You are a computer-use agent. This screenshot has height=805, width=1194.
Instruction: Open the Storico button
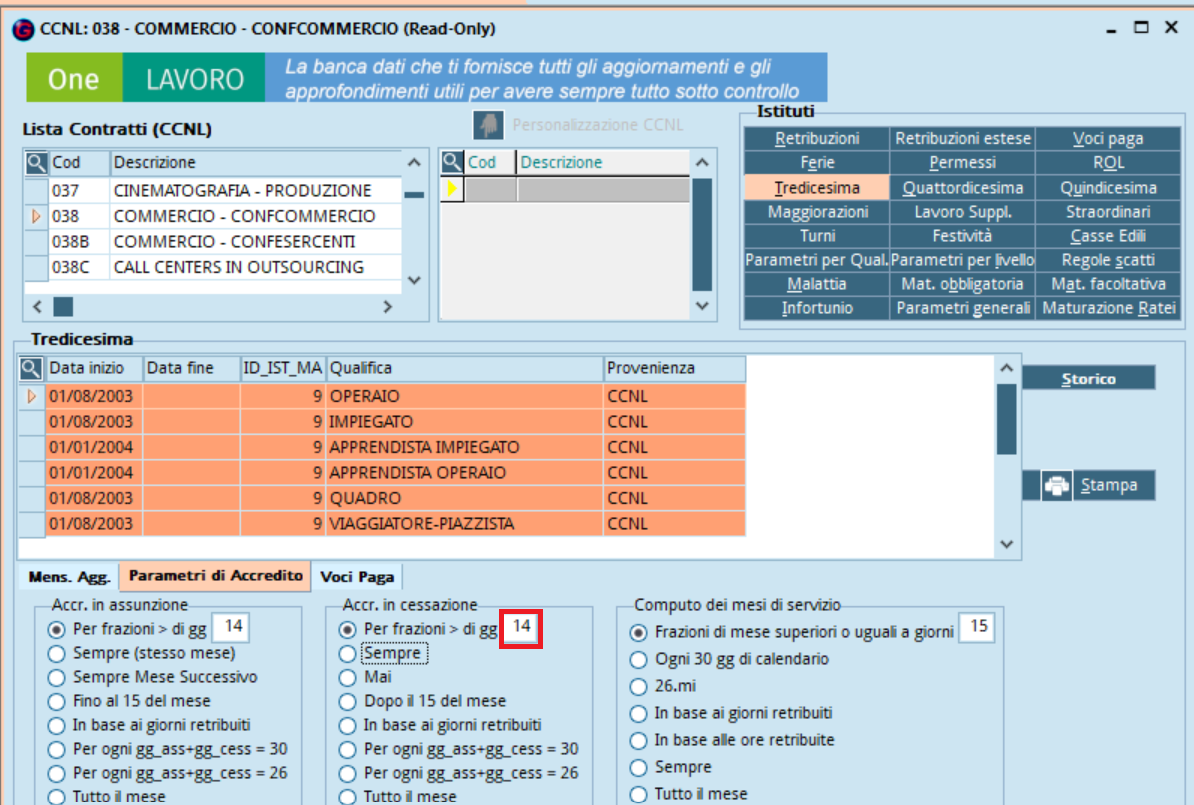[1088, 379]
